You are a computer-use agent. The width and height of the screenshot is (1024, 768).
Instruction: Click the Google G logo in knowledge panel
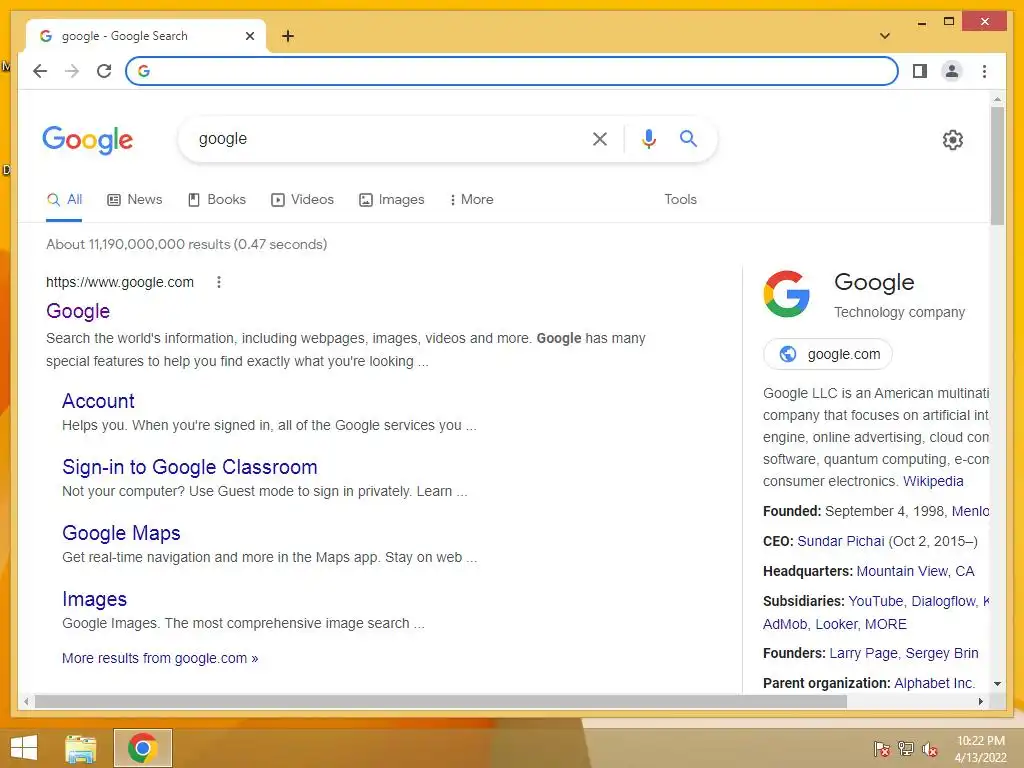(786, 294)
